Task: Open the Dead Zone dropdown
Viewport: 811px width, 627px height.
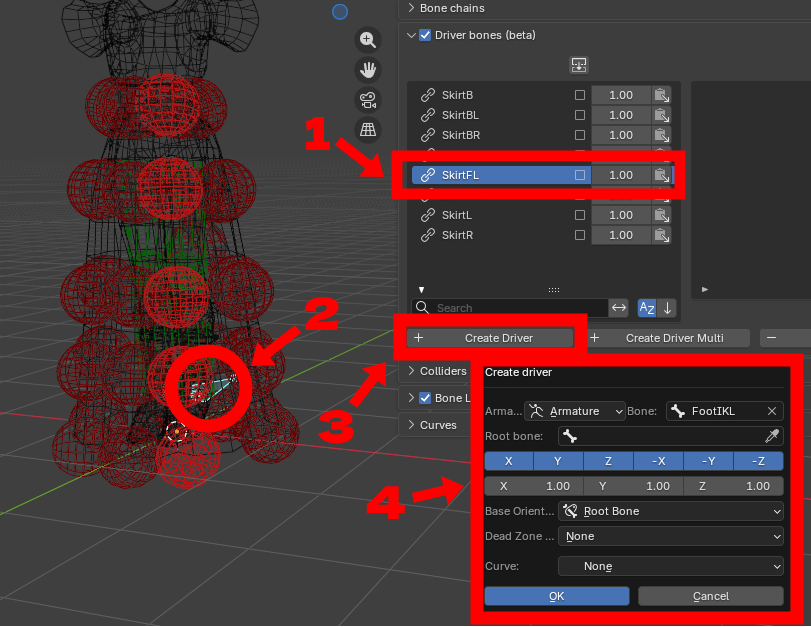Action: pos(671,536)
